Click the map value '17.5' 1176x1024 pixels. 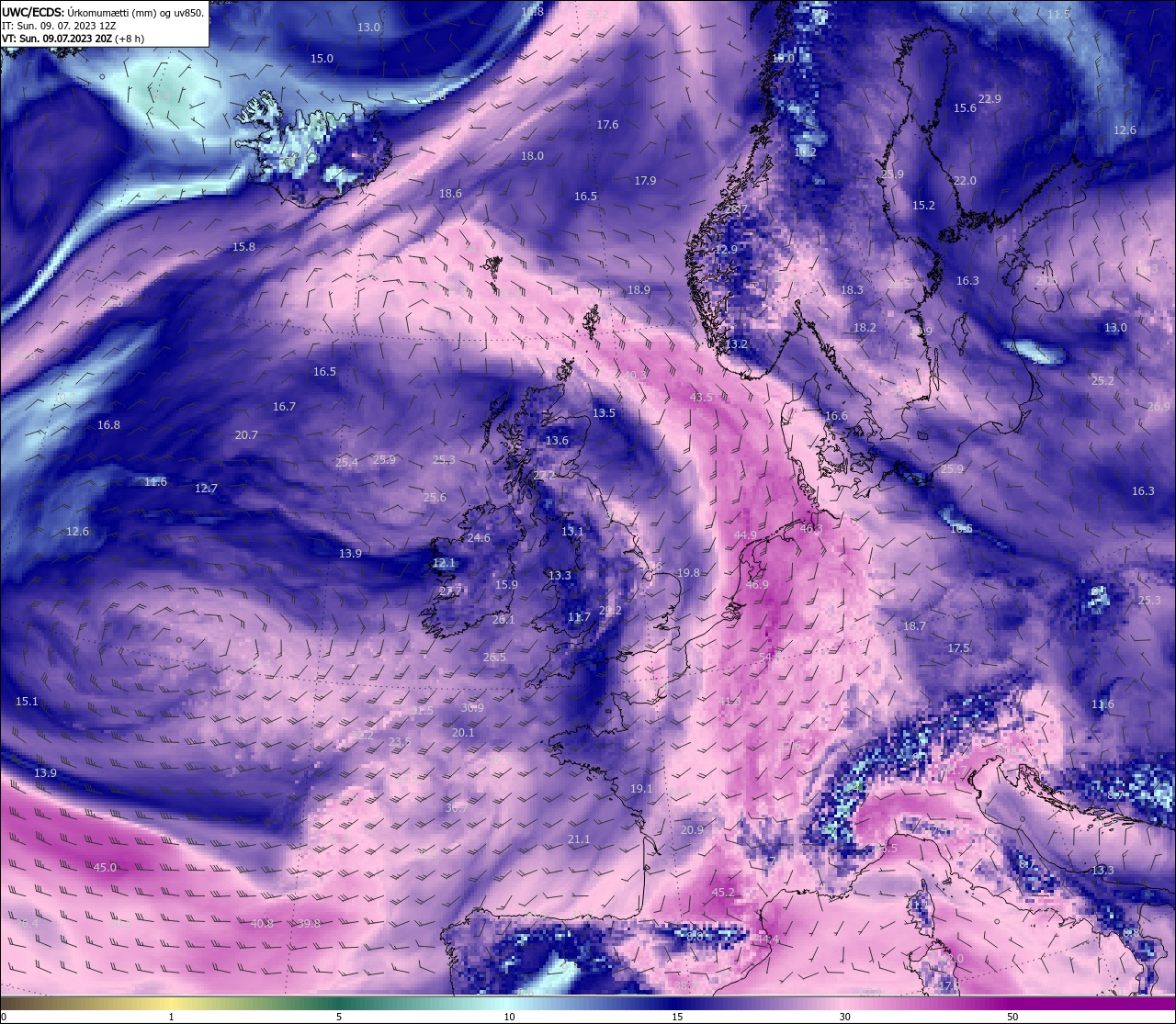pos(958,648)
